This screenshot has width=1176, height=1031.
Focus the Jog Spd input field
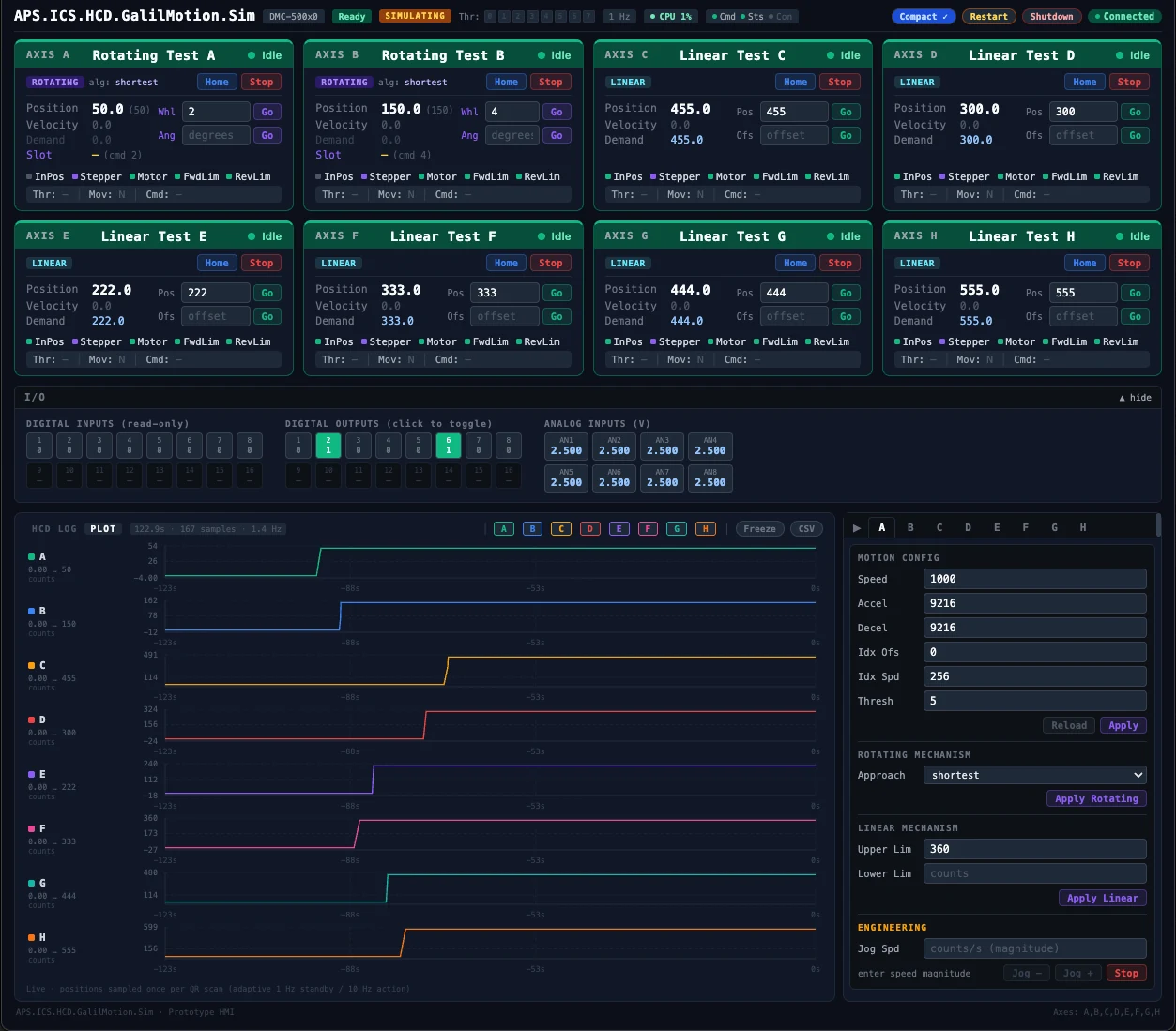(x=1035, y=948)
